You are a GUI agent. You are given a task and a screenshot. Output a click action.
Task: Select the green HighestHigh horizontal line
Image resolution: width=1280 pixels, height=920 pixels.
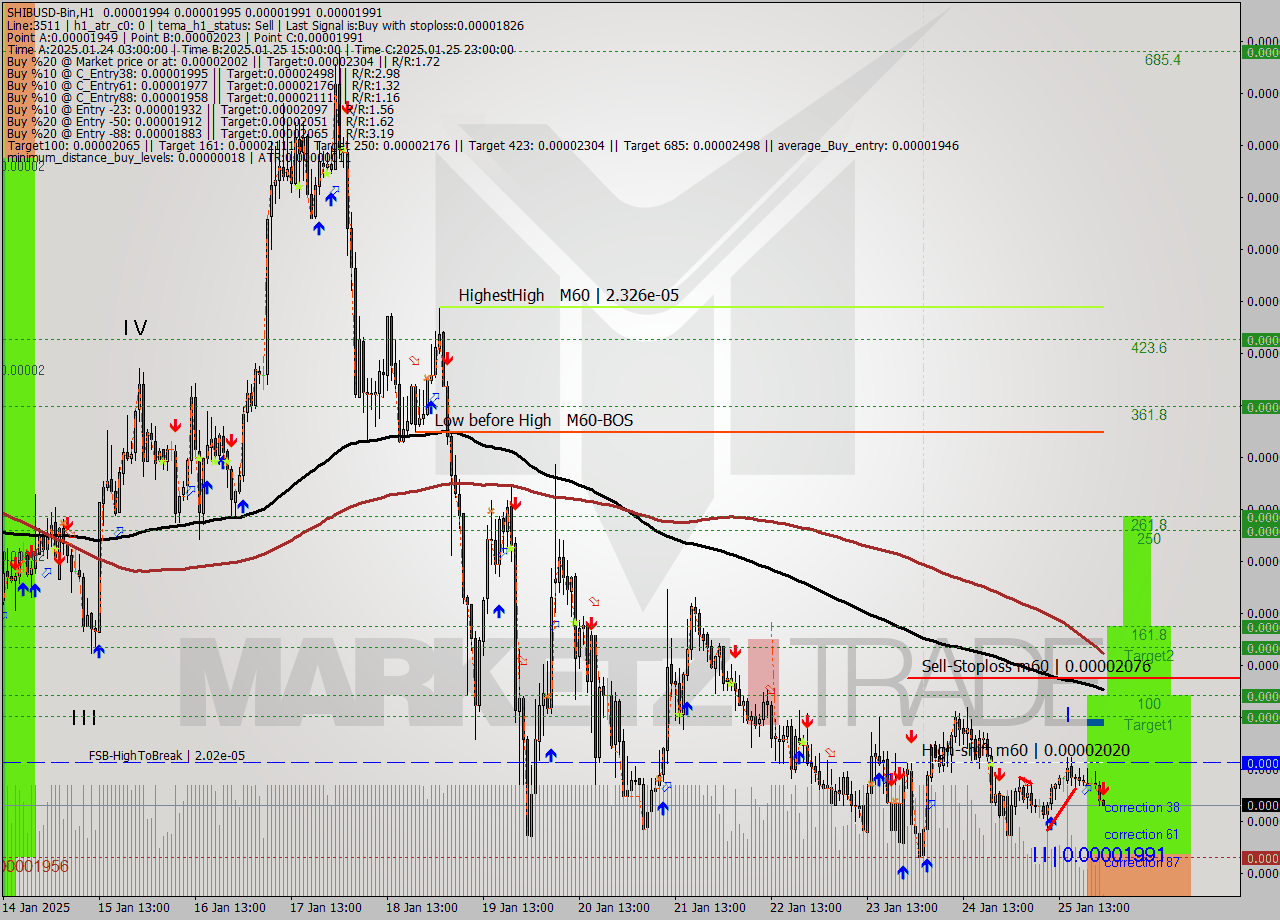pyautogui.click(x=770, y=306)
